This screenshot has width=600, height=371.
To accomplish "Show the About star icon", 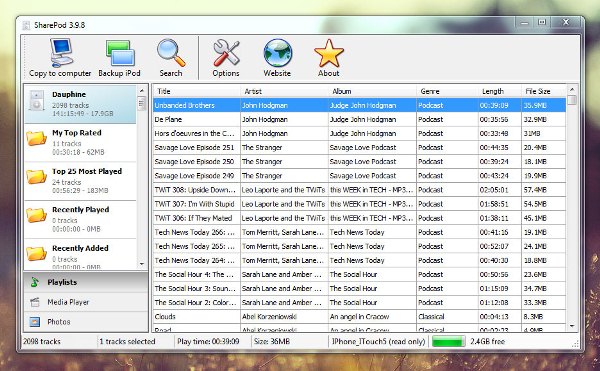I will [329, 58].
